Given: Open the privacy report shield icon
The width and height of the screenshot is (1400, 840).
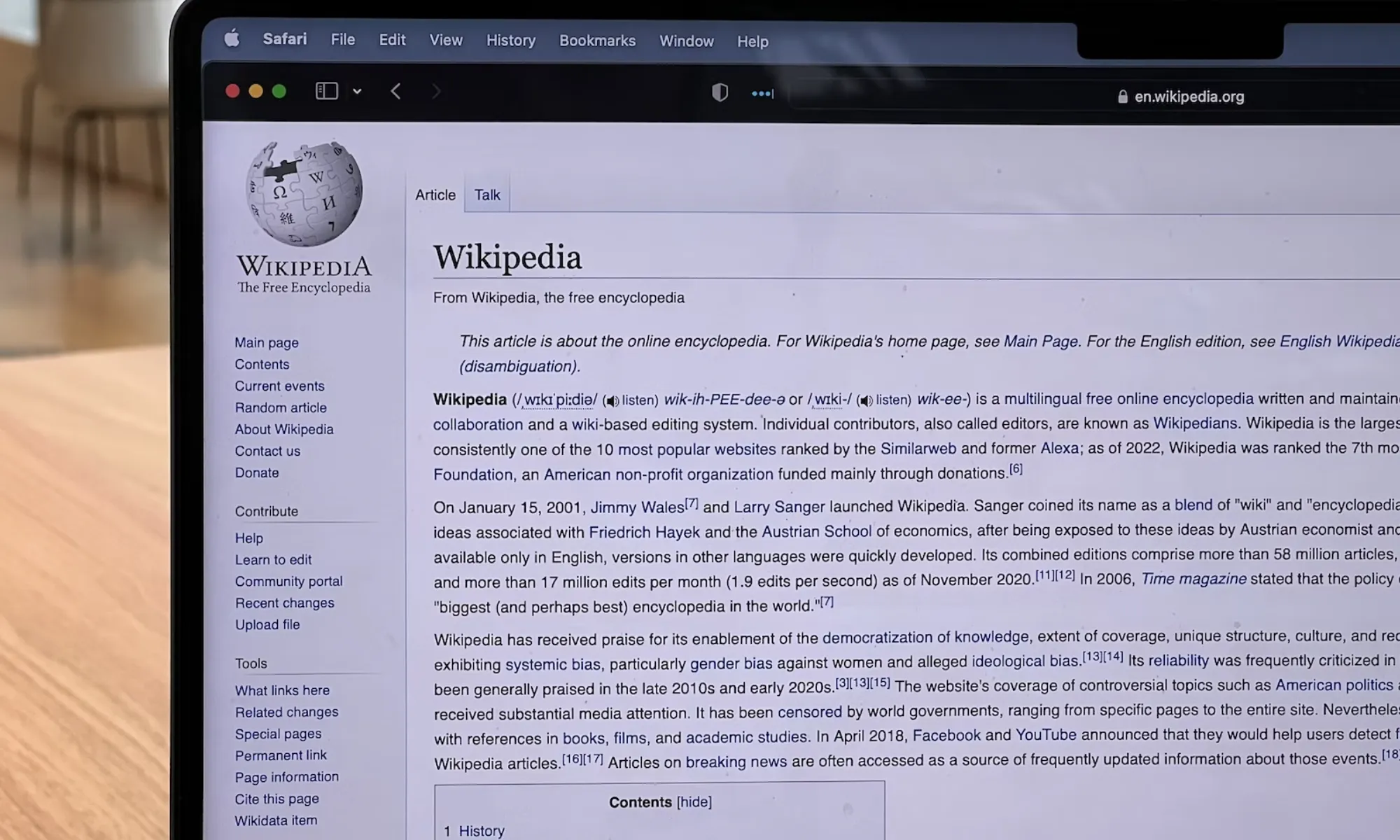Looking at the screenshot, I should 720,92.
